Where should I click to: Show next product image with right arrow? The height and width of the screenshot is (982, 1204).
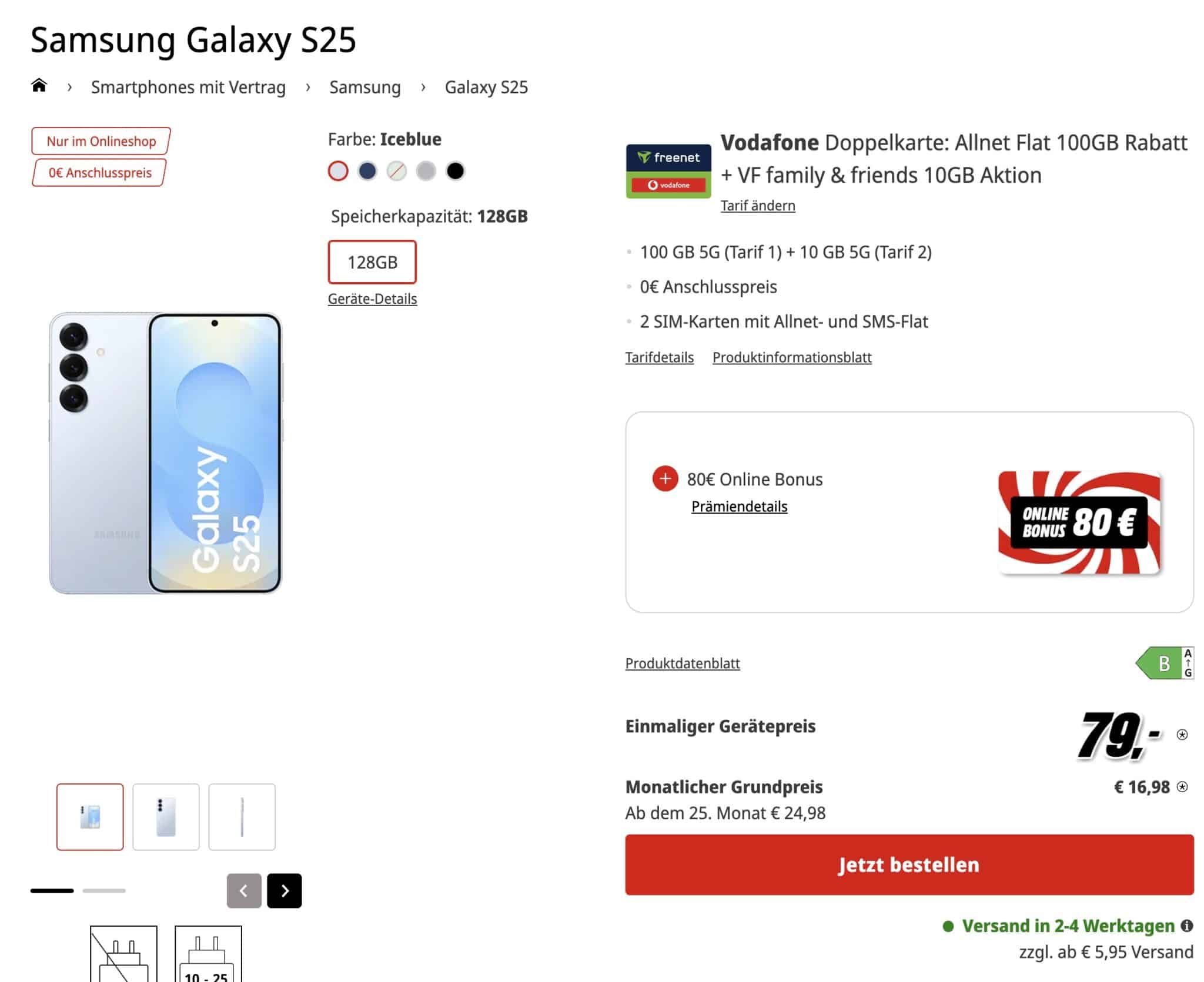[x=285, y=890]
